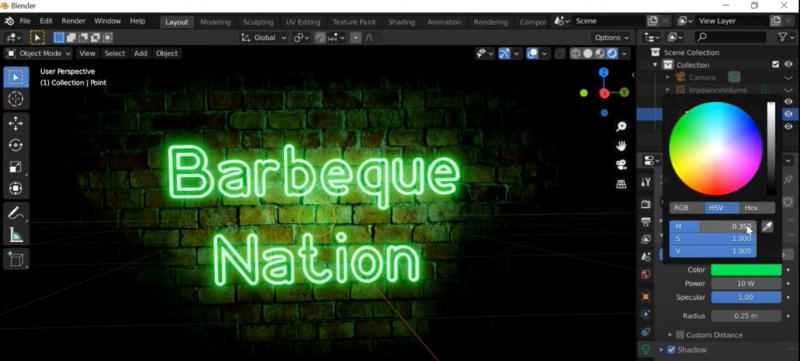The width and height of the screenshot is (800, 361).
Task: Click the viewport Add menu button
Action: 140,54
